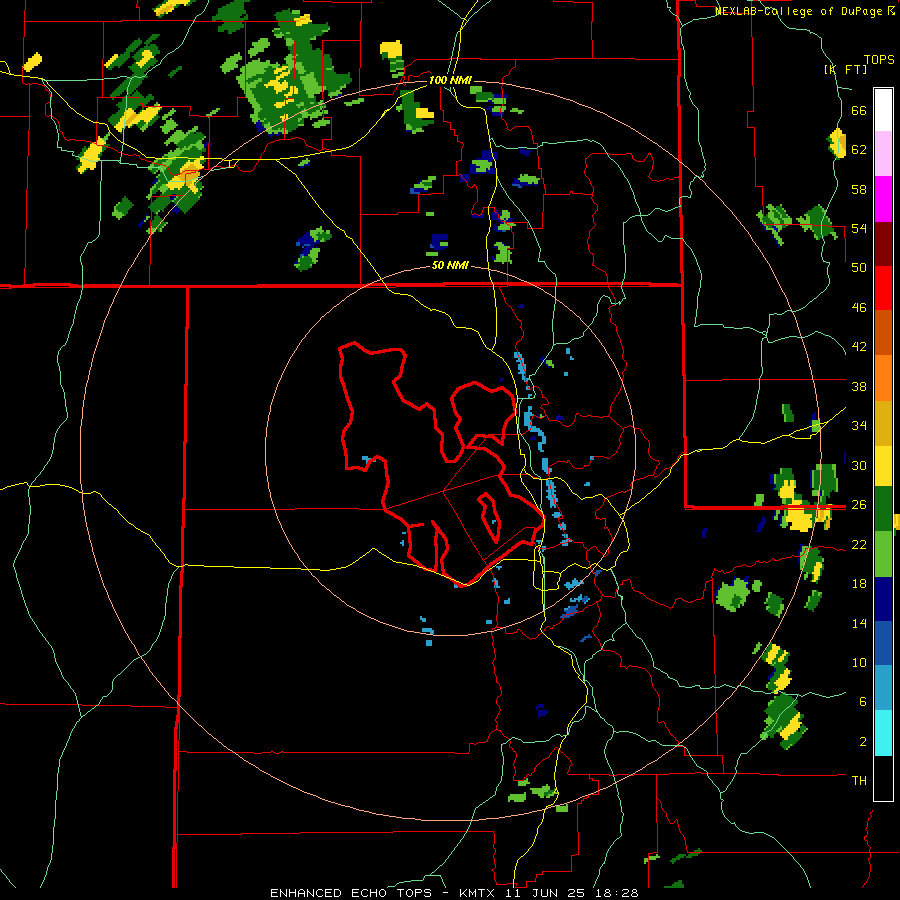Click the 18 value on the legend scale
The image size is (900, 900).
[x=859, y=584]
